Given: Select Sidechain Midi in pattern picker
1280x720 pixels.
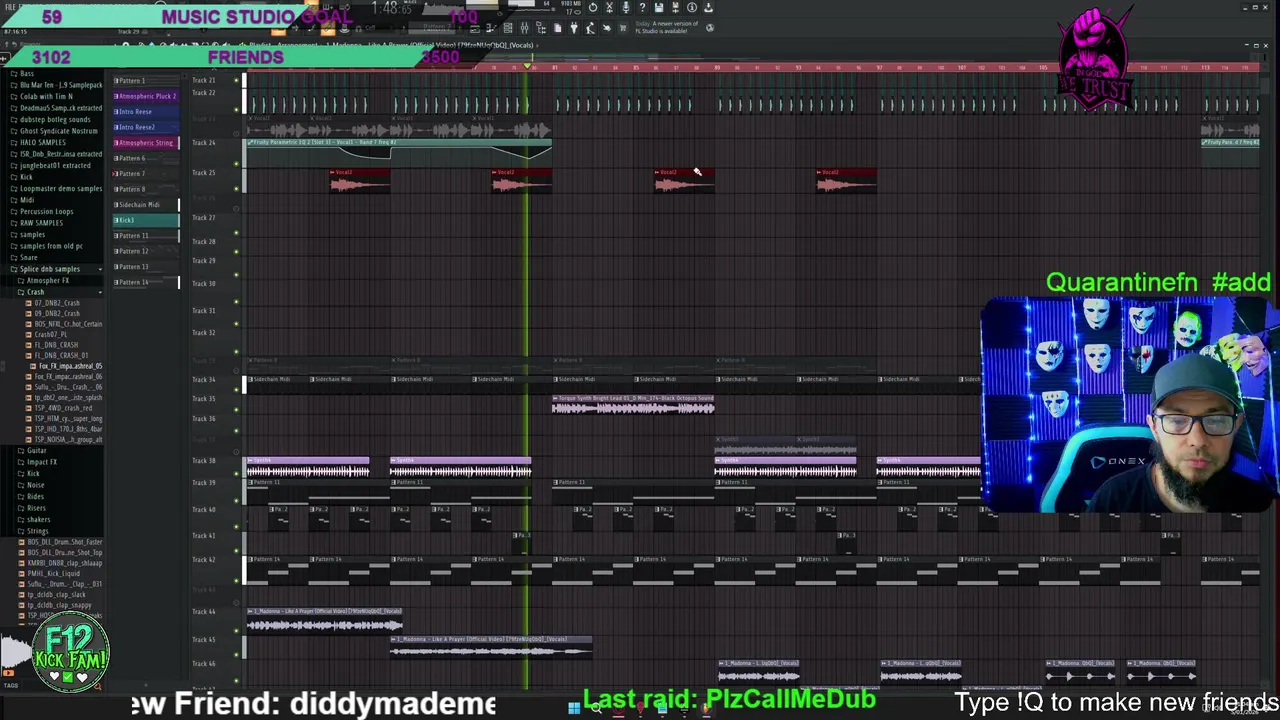Looking at the screenshot, I should click(146, 204).
